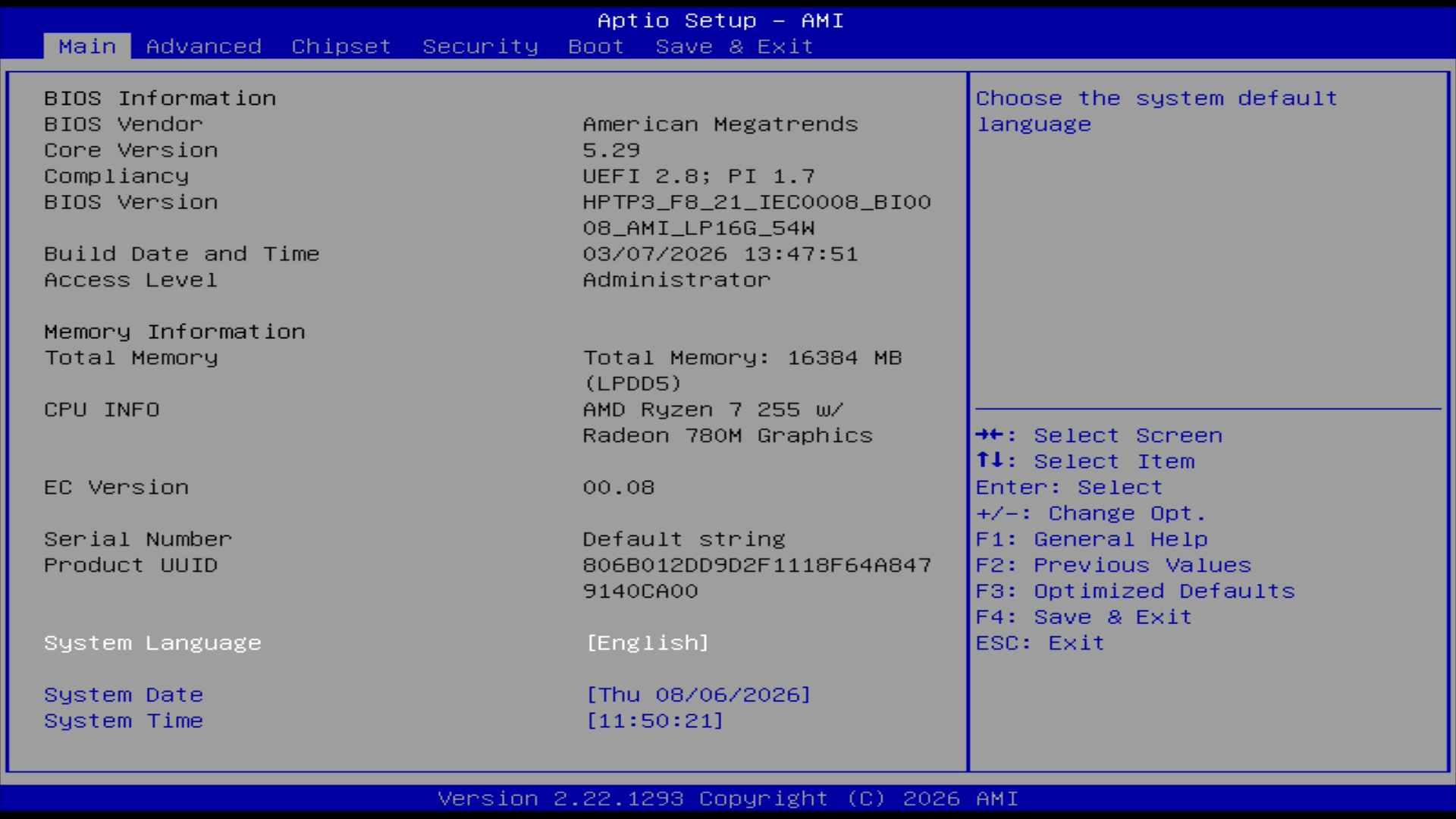Click the Administrator access level value
Viewport: 1456px width, 819px height.
pos(676,280)
